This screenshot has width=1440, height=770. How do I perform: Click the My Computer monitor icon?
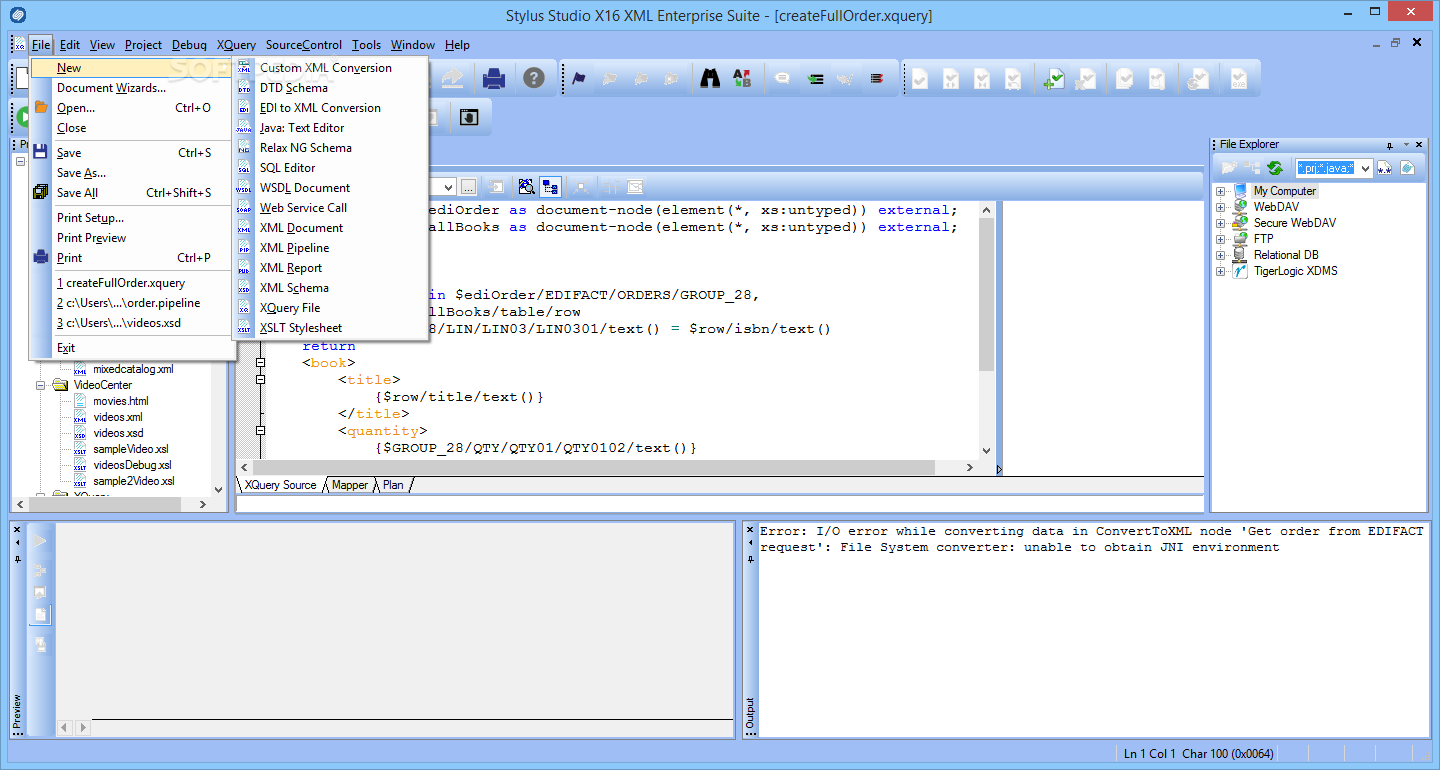click(1241, 191)
